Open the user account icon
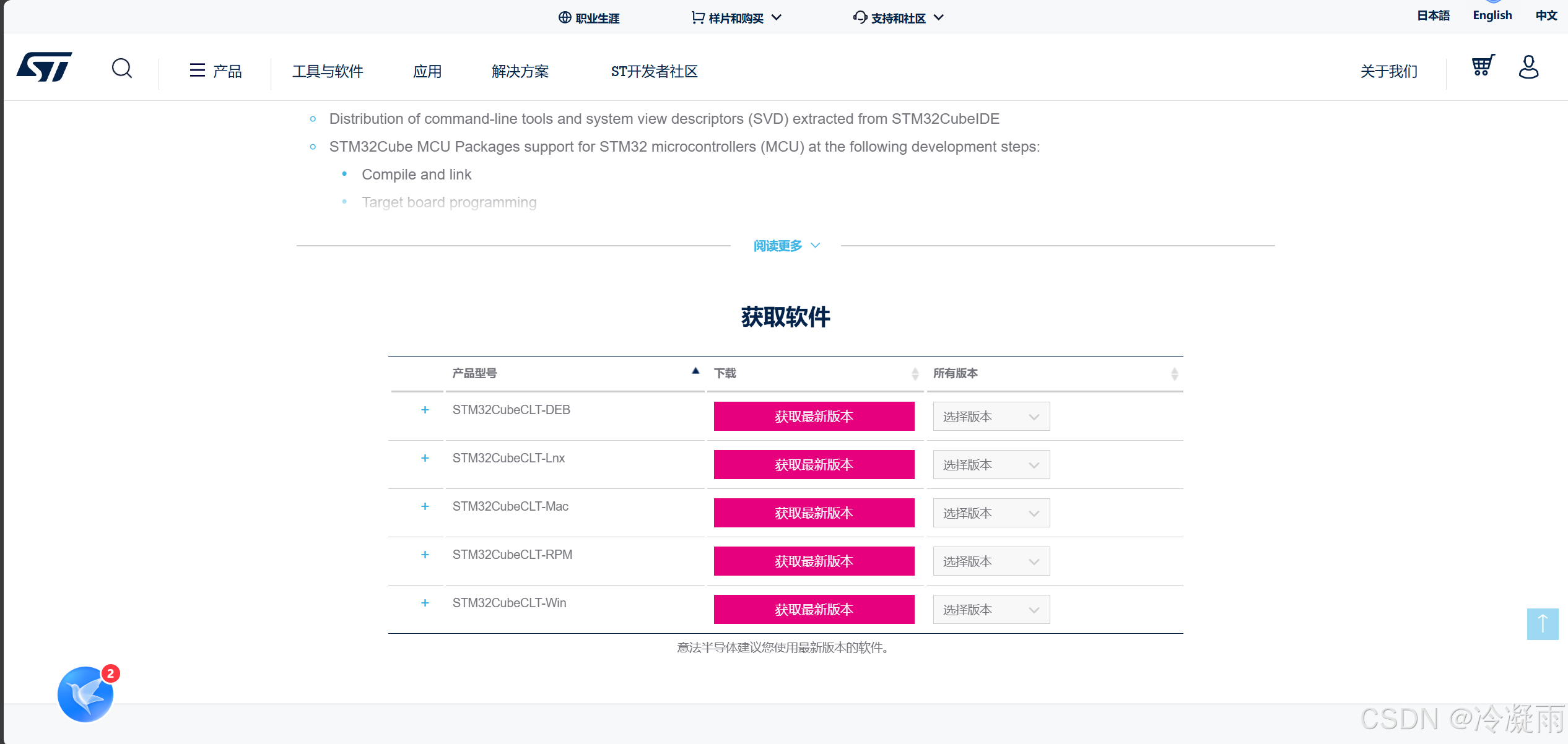Viewport: 1568px width, 744px height. pos(1528,67)
